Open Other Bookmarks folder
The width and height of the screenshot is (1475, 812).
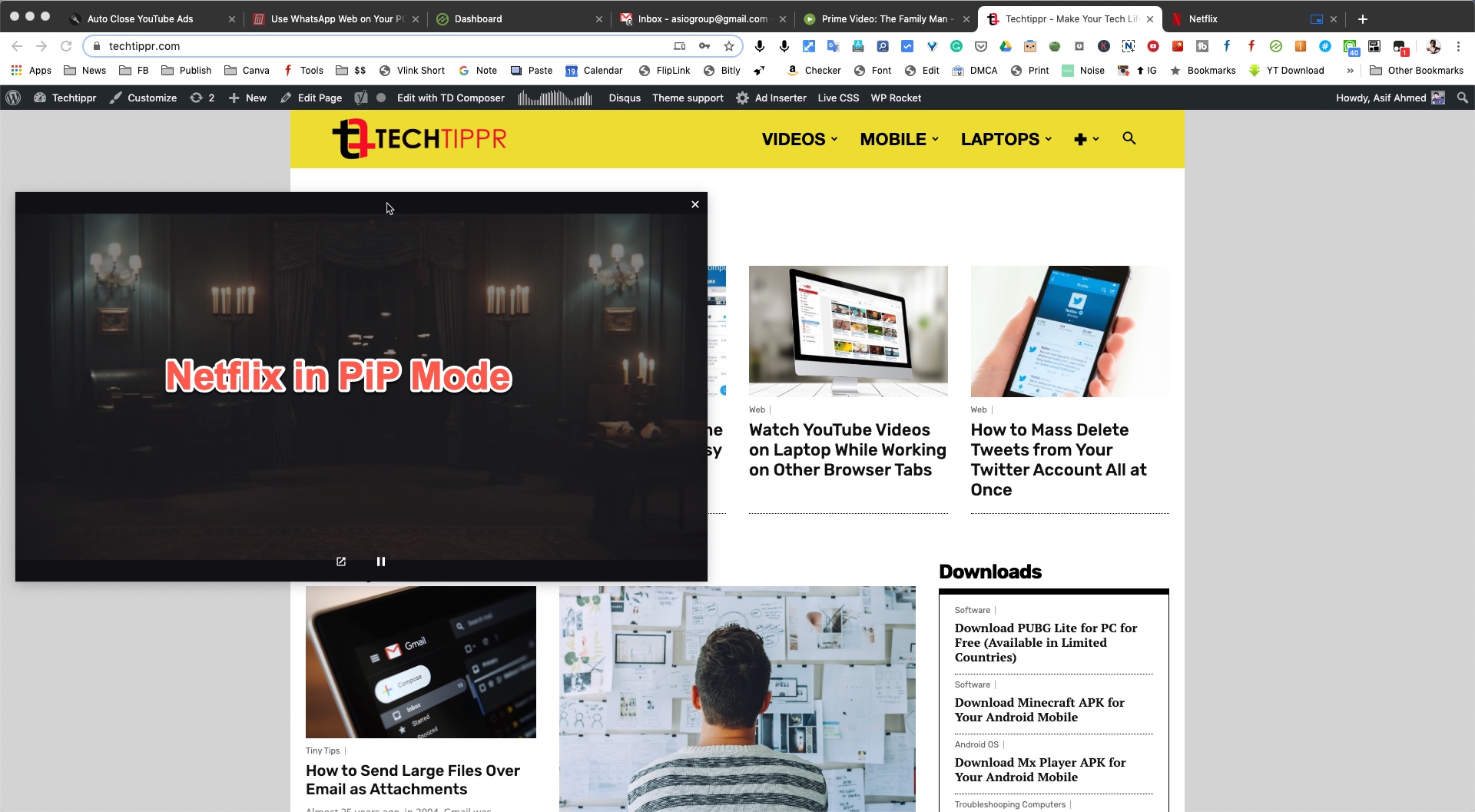tap(1417, 70)
